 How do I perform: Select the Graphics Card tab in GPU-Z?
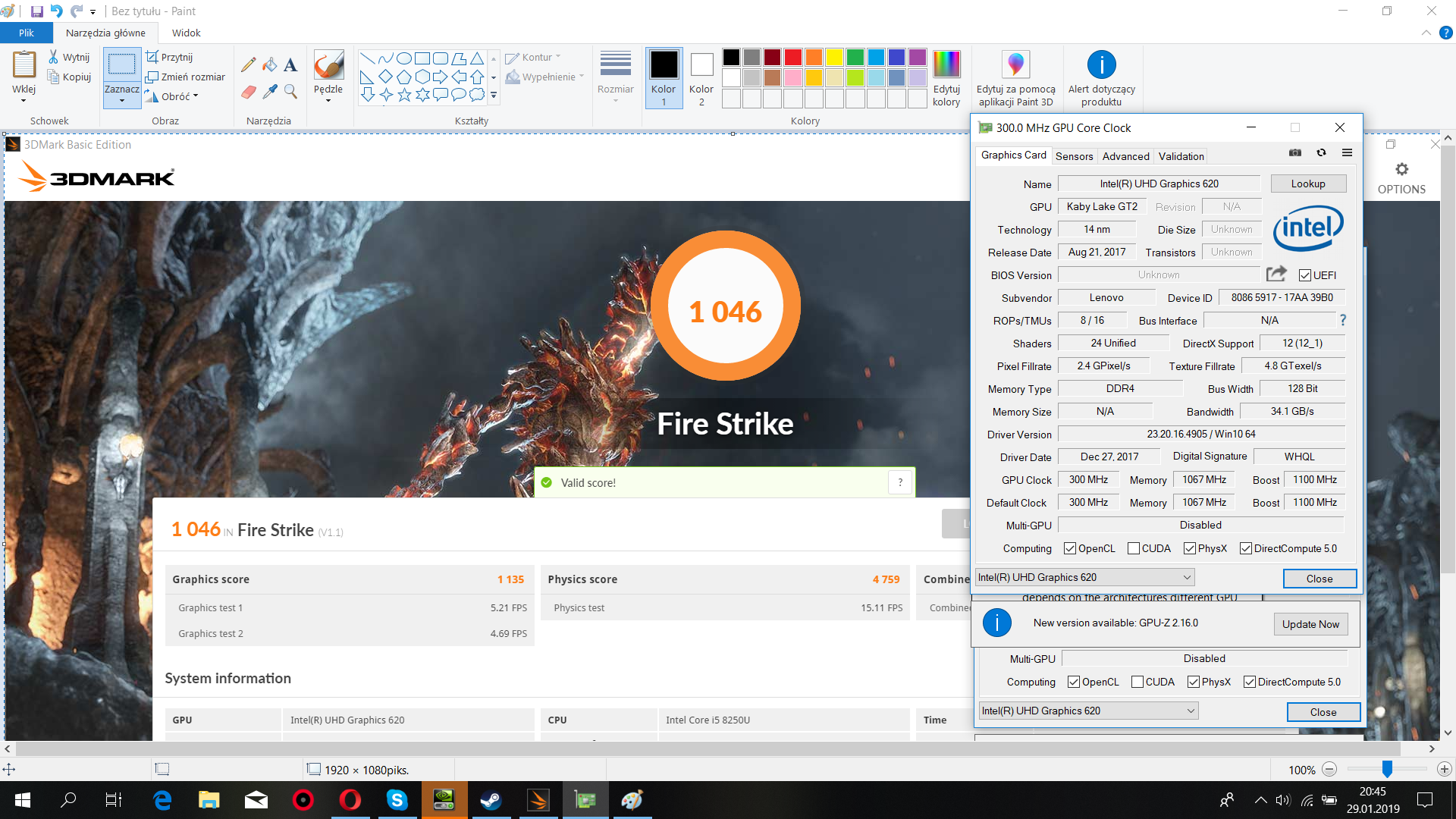1013,155
